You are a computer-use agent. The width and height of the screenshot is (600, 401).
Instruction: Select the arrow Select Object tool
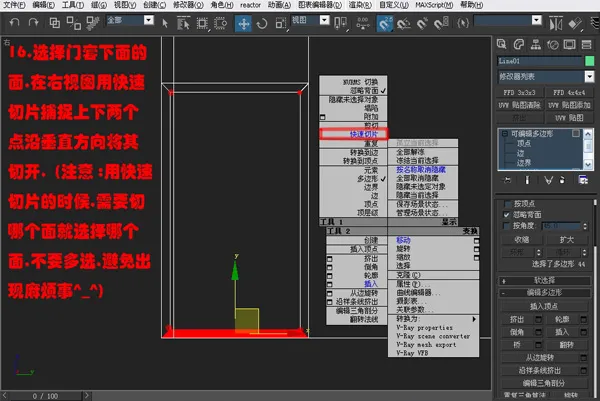click(165, 23)
